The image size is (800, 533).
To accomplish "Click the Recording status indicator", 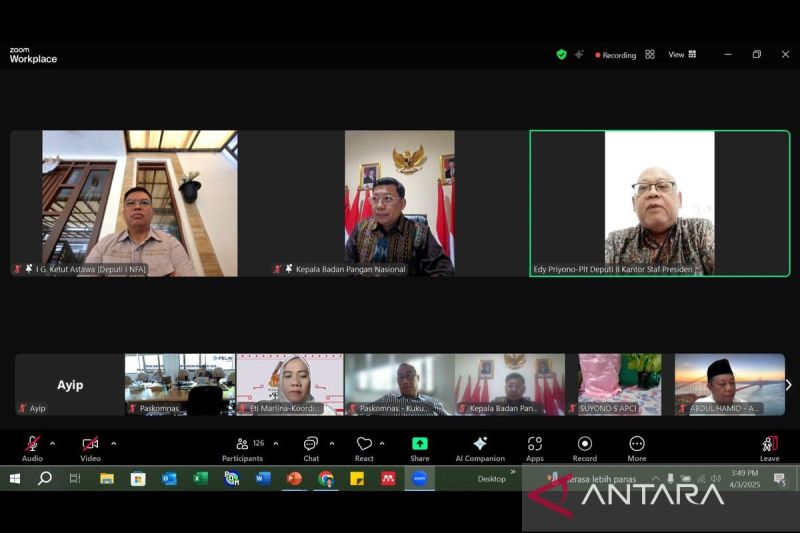I will pos(615,55).
